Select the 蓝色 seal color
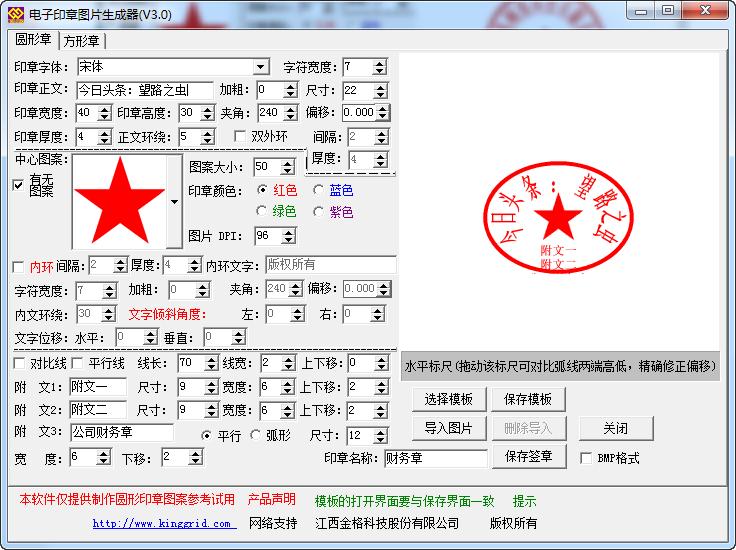 tap(318, 190)
